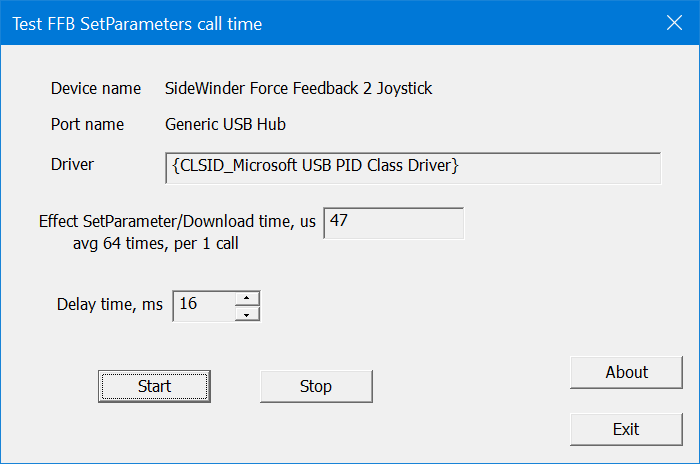
Task: Click the Stop button
Action: click(x=316, y=386)
